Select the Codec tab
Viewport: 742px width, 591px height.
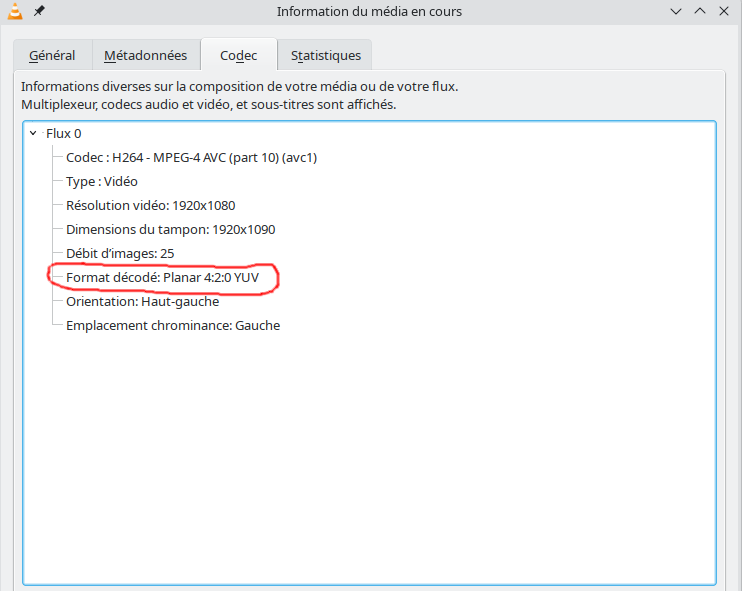pyautogui.click(x=238, y=55)
